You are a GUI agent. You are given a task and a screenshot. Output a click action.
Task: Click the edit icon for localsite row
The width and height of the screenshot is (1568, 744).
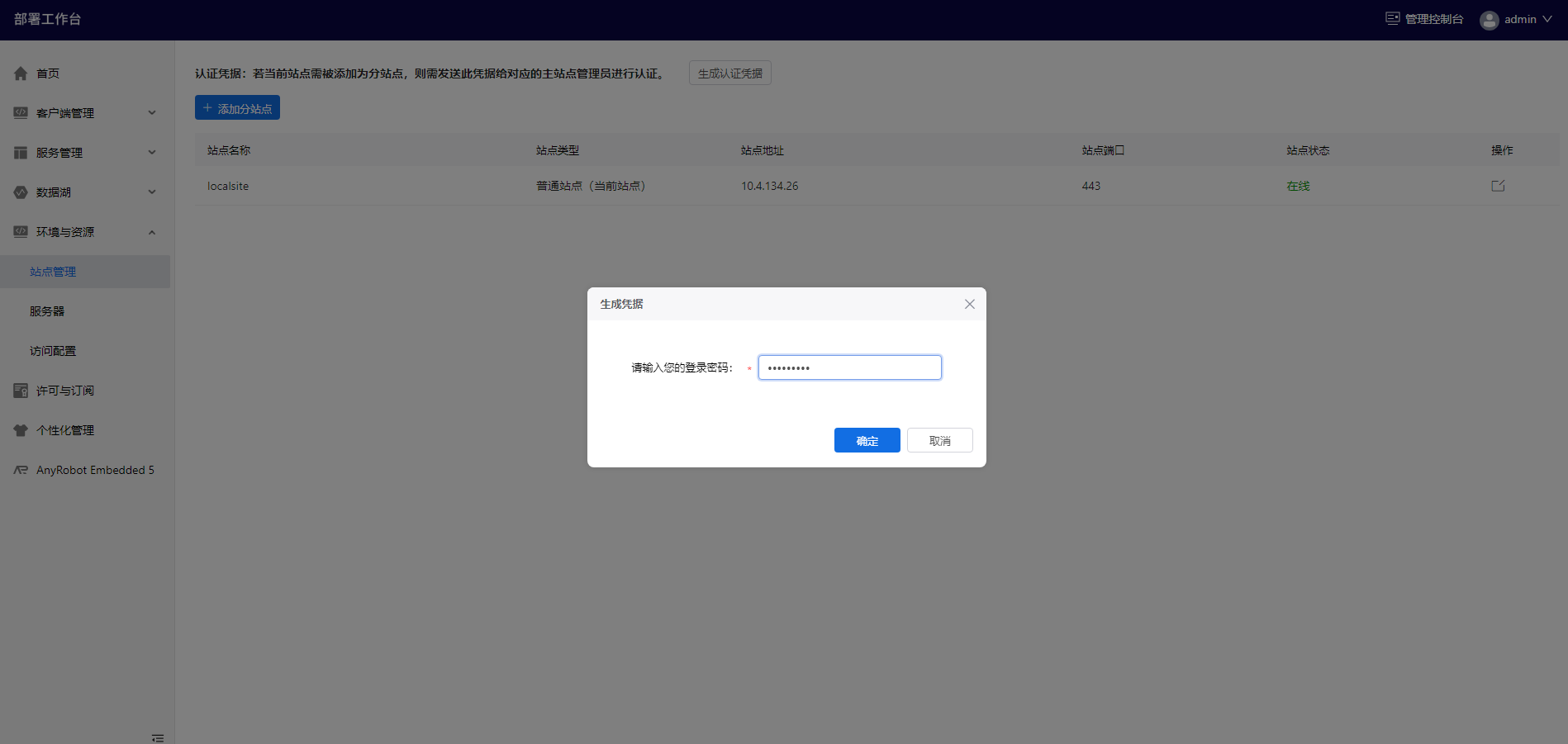click(x=1498, y=186)
